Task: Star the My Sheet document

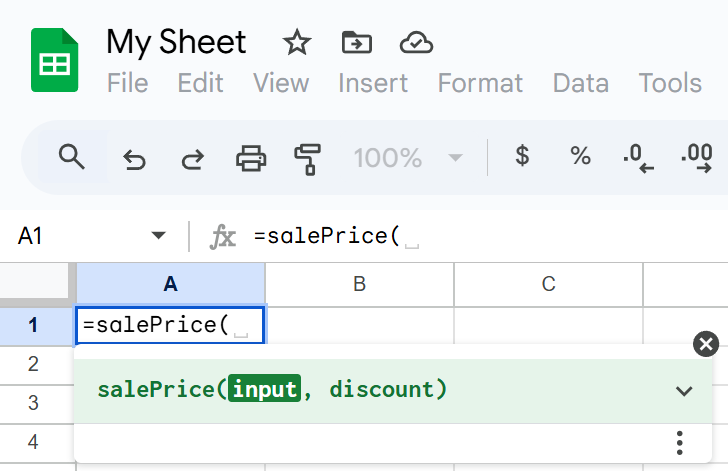Action: 296,42
